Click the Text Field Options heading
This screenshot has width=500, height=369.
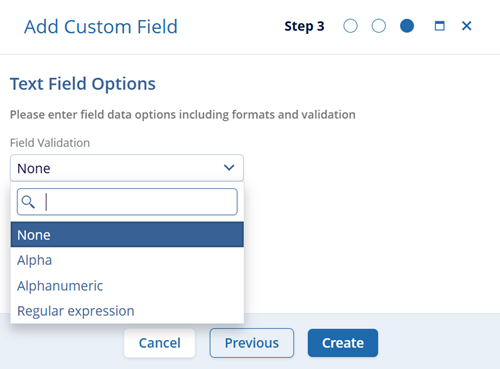83,84
